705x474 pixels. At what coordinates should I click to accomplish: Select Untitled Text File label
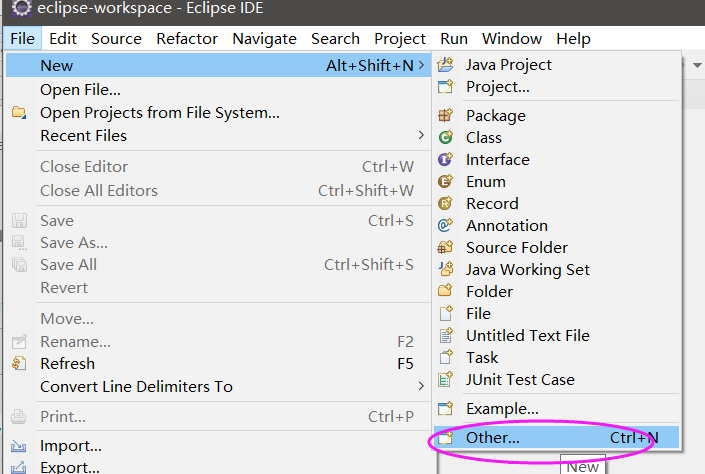click(x=528, y=335)
